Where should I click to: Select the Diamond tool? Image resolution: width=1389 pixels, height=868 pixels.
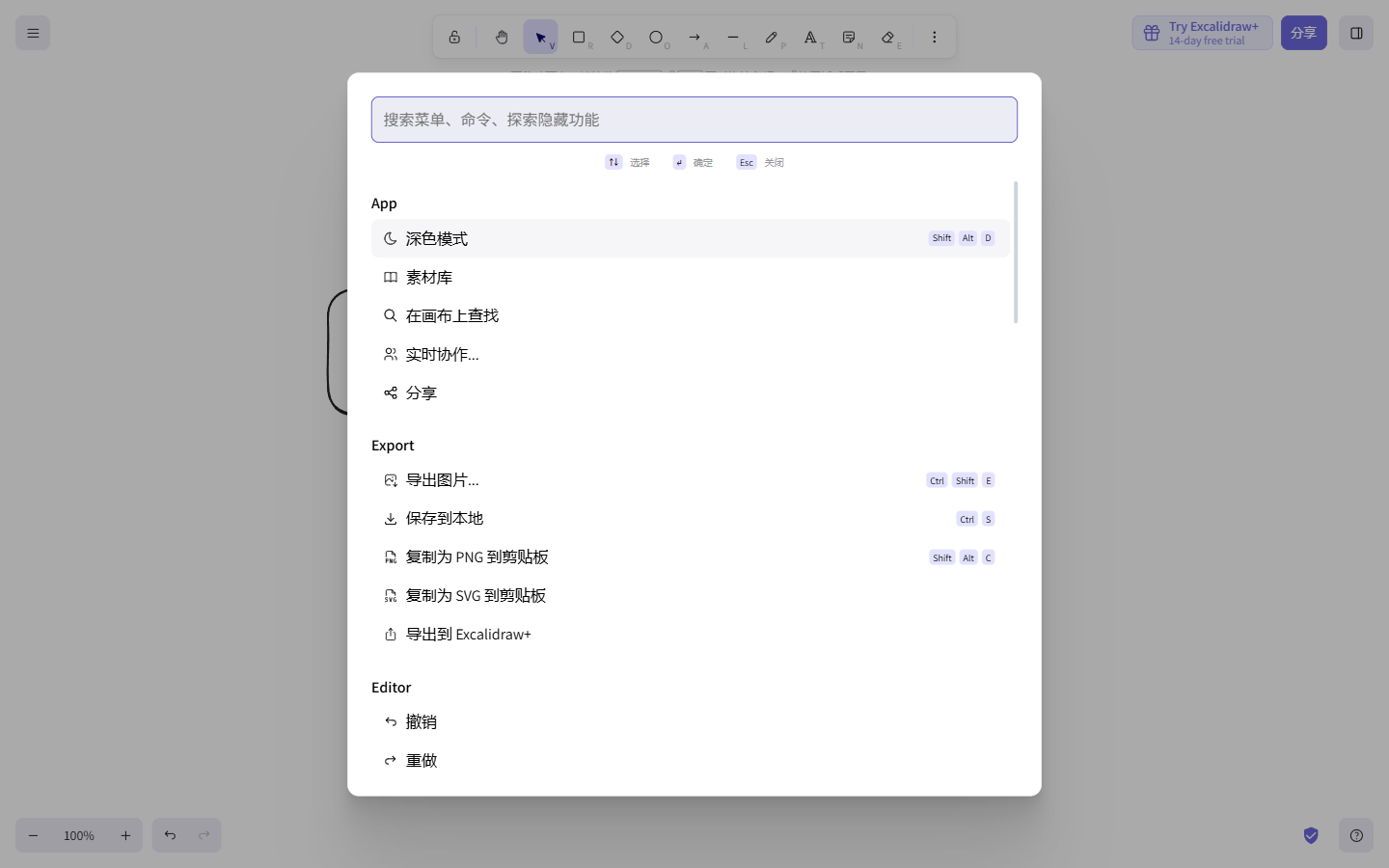coord(617,37)
